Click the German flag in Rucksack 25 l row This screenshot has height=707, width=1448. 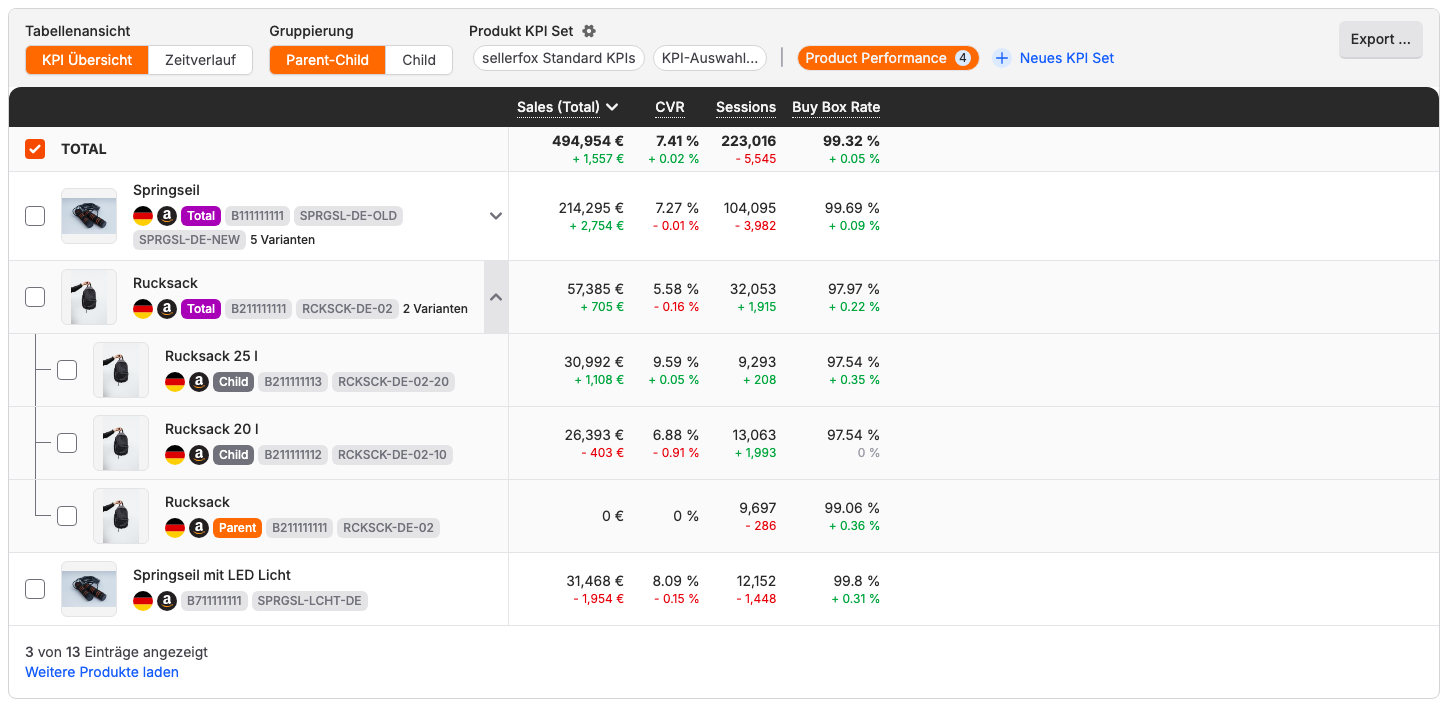click(175, 382)
